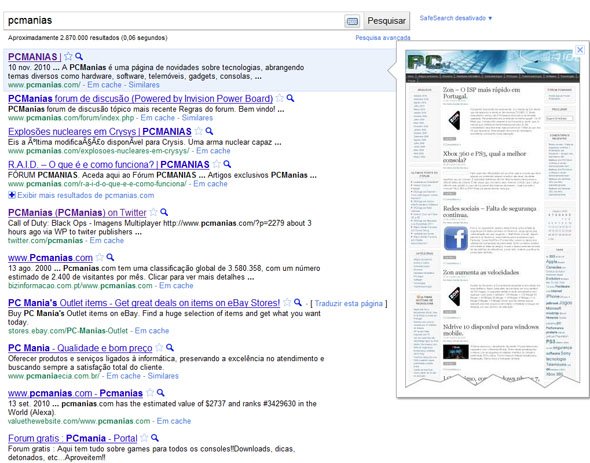Close the page preview popup
This screenshot has height=463, width=590.
point(580,50)
